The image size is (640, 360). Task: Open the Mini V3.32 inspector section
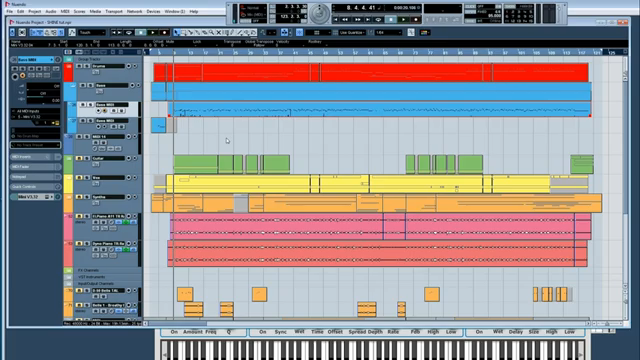pyautogui.click(x=35, y=197)
